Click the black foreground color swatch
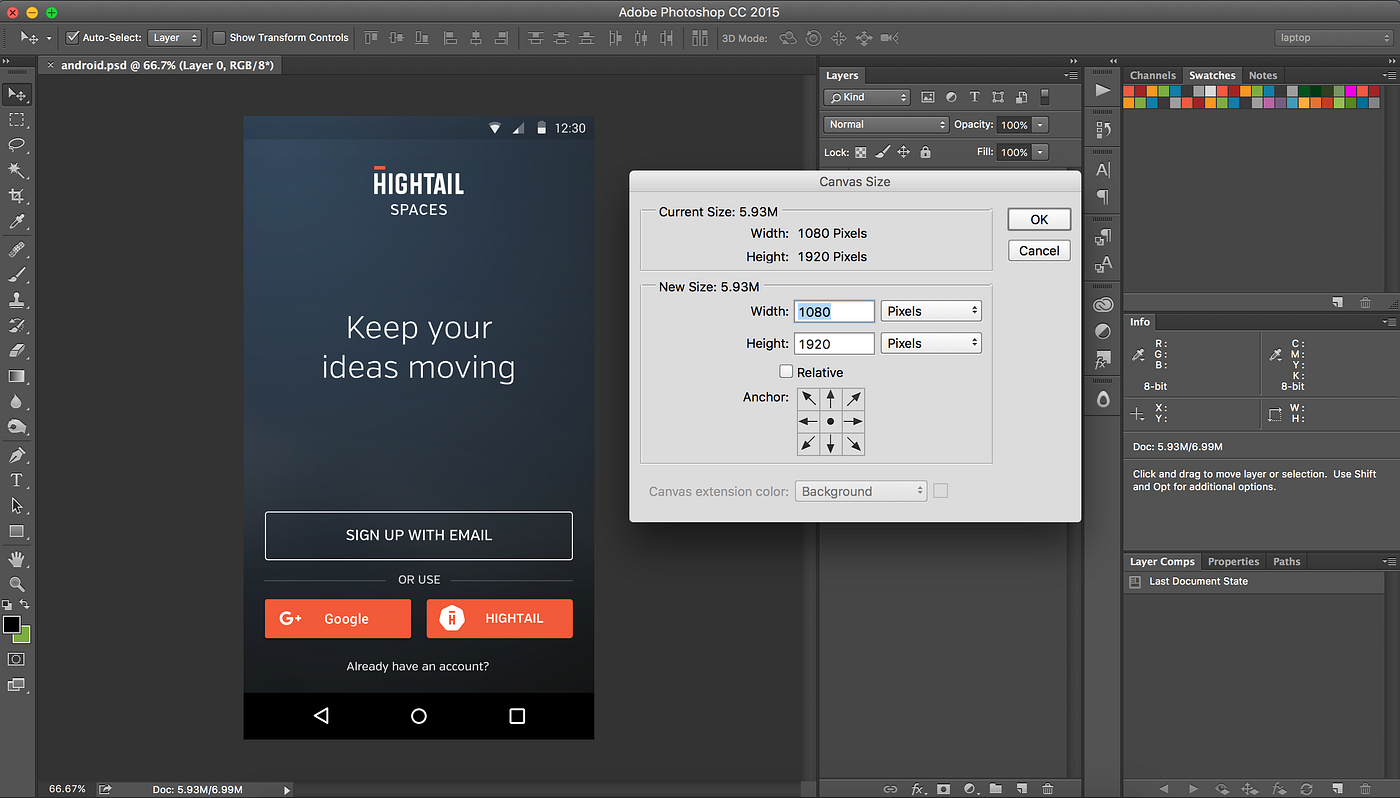Viewport: 1400px width, 798px height. click(x=11, y=625)
